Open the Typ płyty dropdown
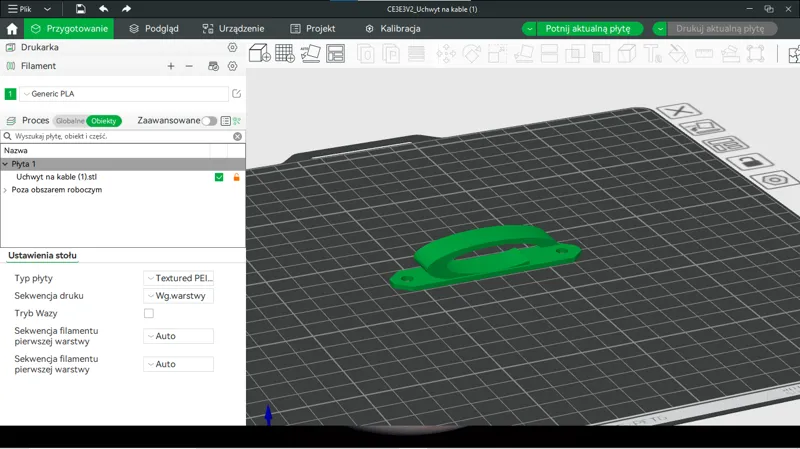The width and height of the screenshot is (800, 449). click(178, 278)
